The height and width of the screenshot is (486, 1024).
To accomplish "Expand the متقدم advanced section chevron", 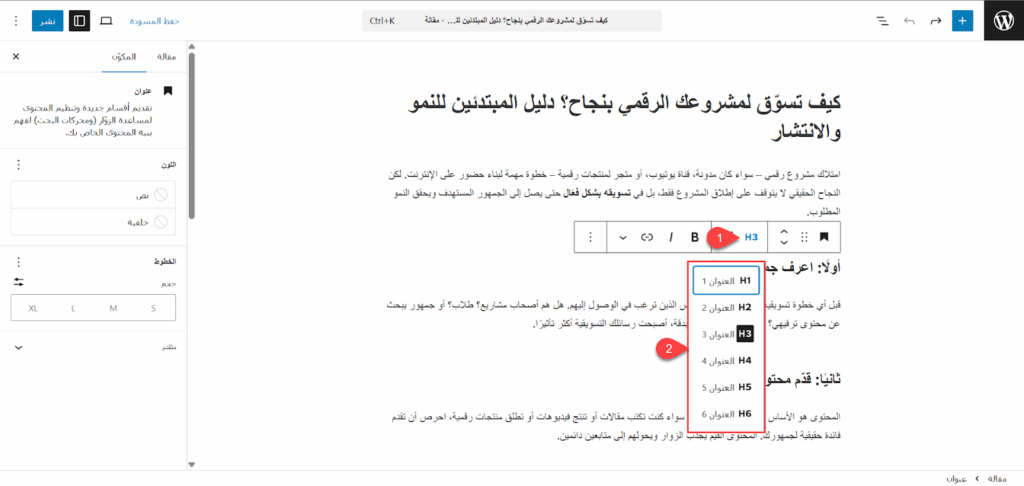I will click(18, 348).
